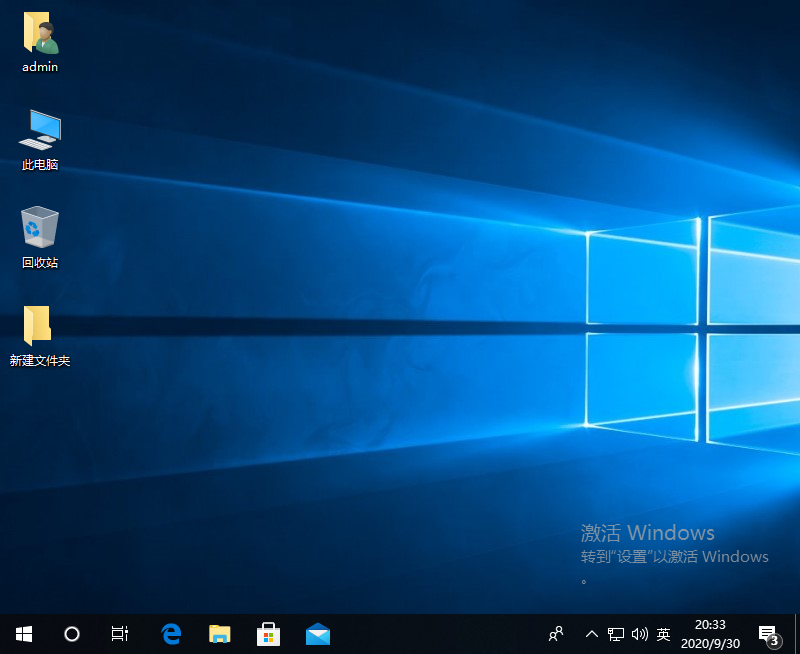
Task: Open Task View from the taskbar
Action: [x=119, y=634]
